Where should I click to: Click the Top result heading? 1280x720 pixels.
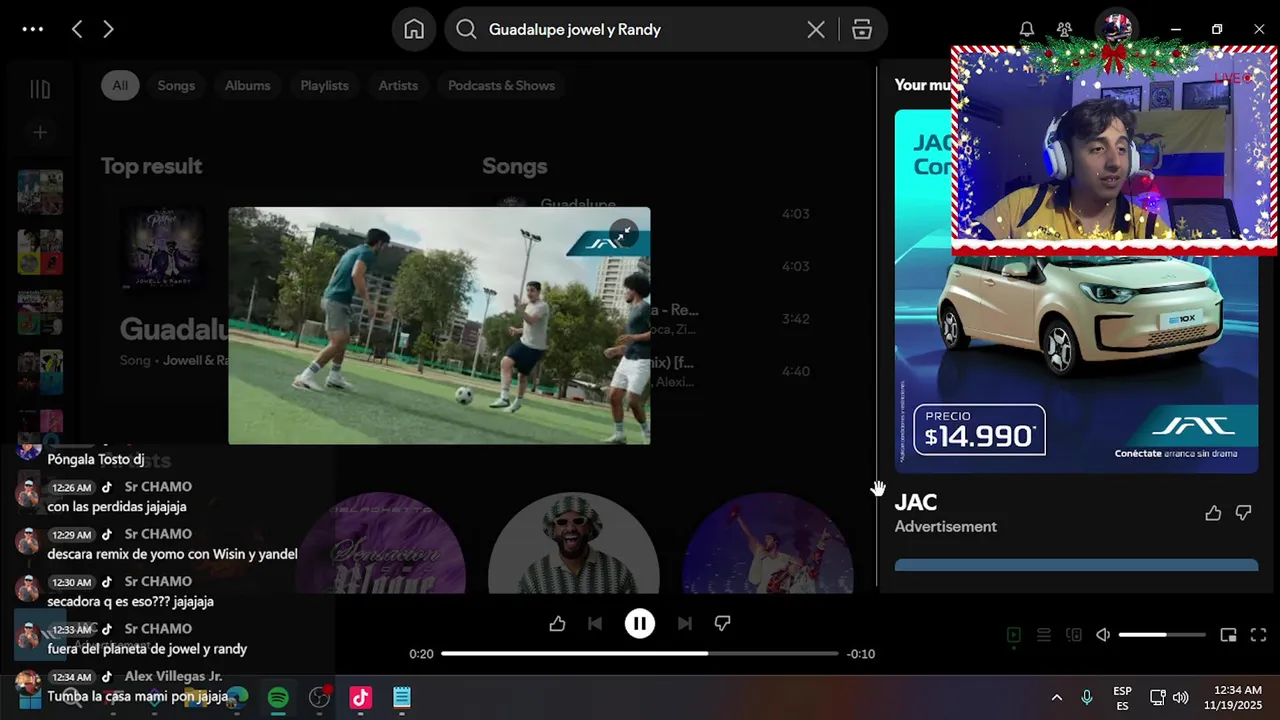tap(151, 166)
